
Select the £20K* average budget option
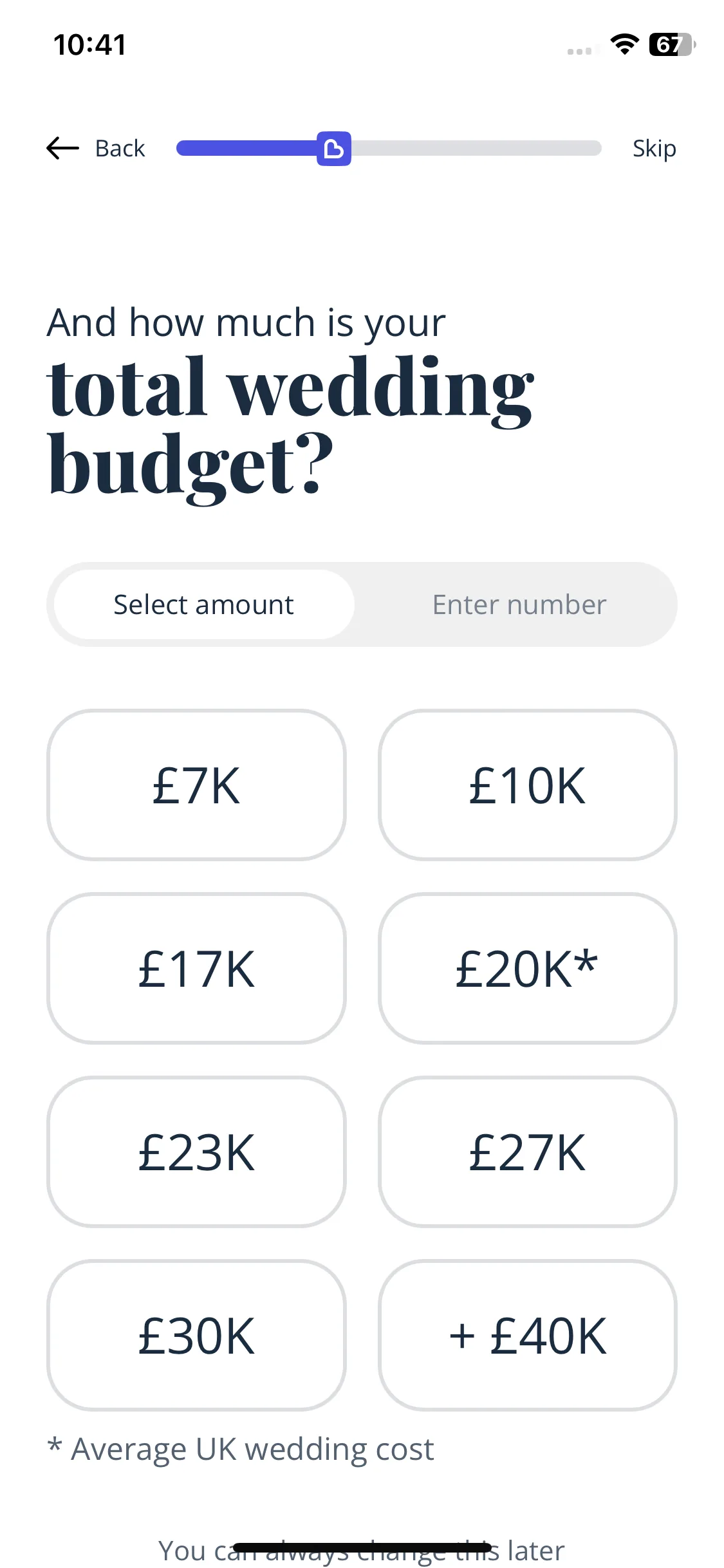coord(527,969)
